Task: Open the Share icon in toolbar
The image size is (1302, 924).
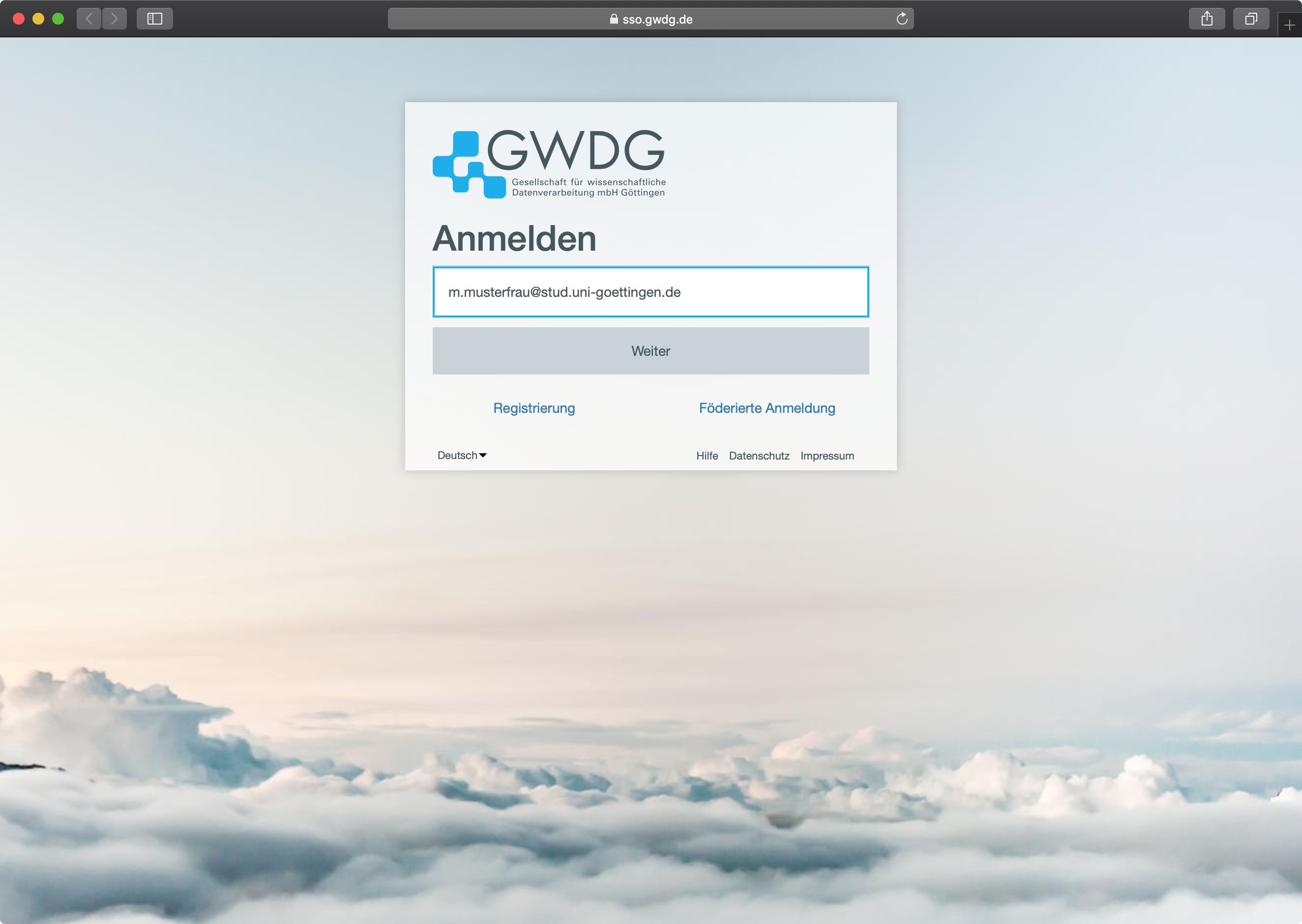Action: coord(1207,19)
